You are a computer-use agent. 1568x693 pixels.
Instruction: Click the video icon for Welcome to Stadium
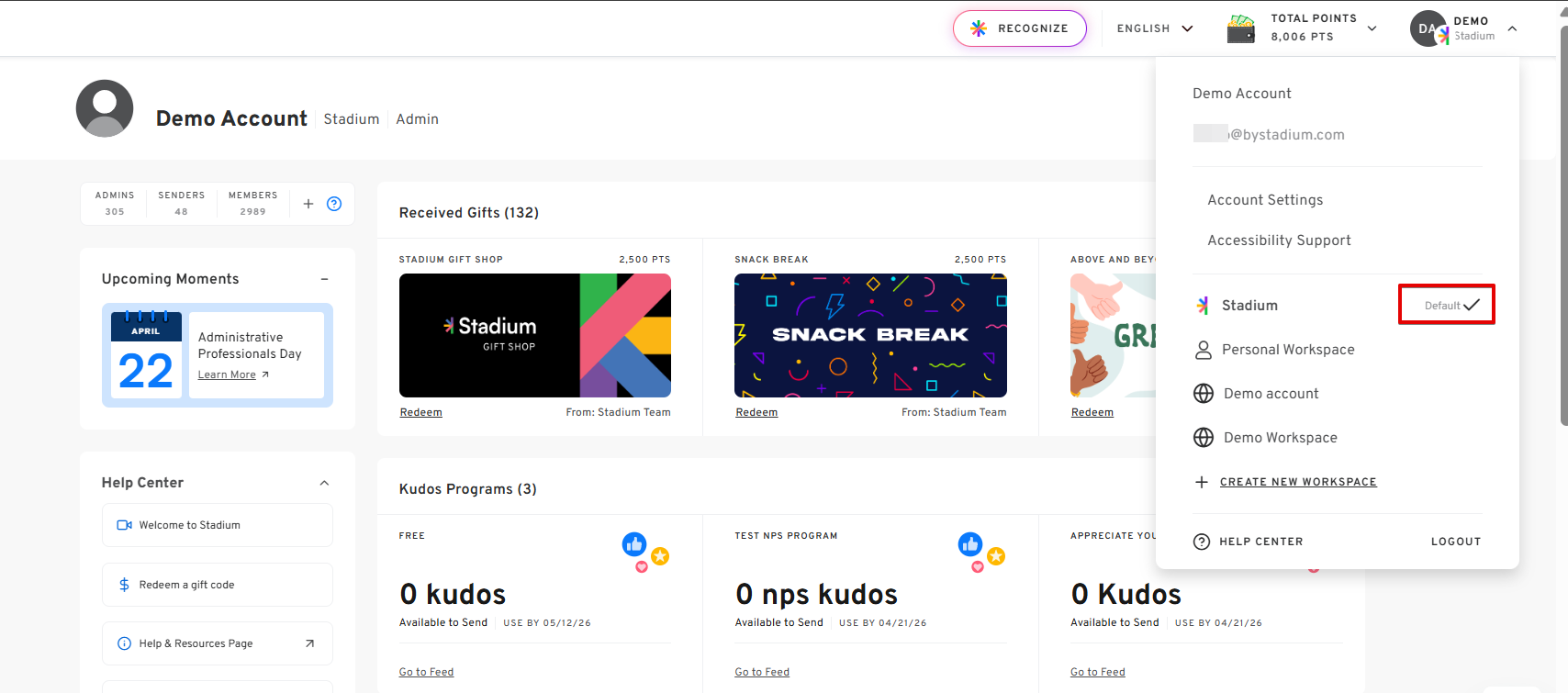click(x=124, y=525)
